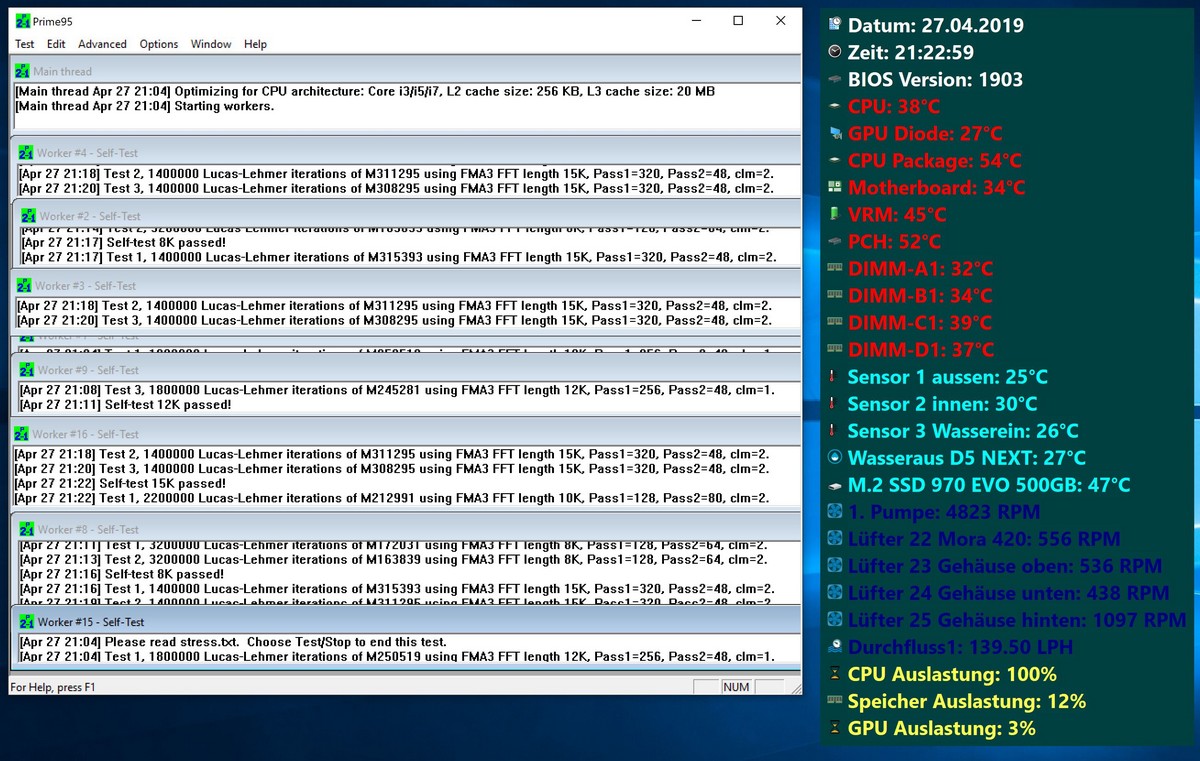Screen dimensions: 1200x761
Task: Click the Worker #3 Self-Test window icon
Action: (x=26, y=285)
